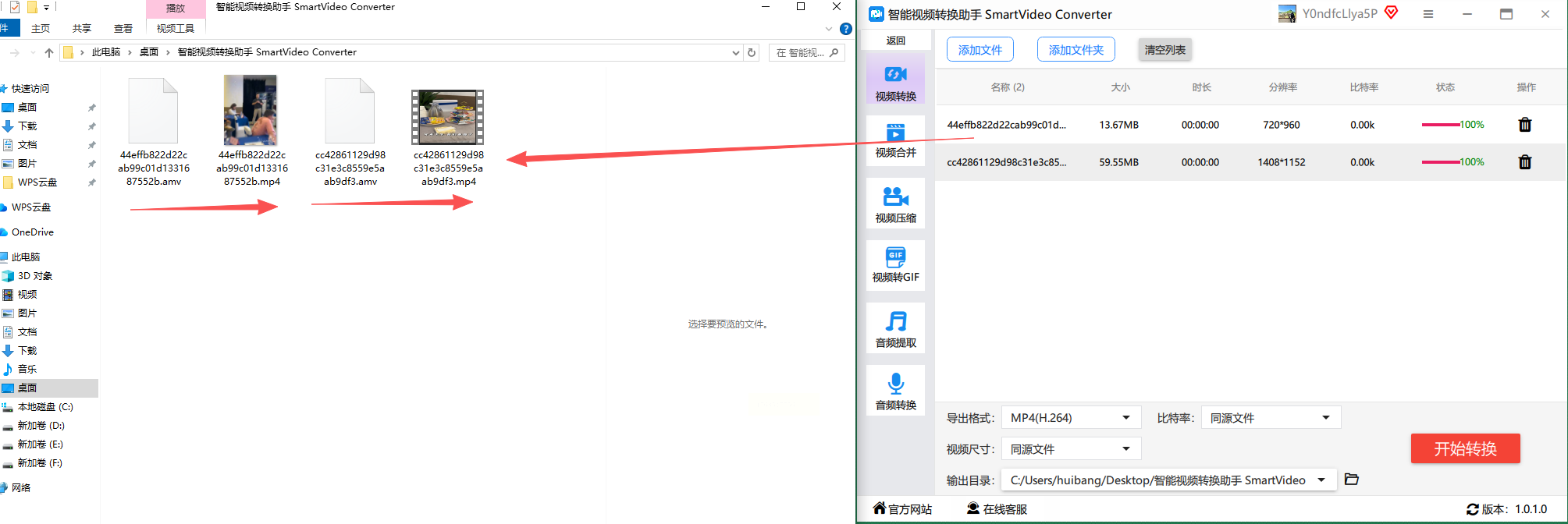Click 名称 (2) column header

point(1008,87)
